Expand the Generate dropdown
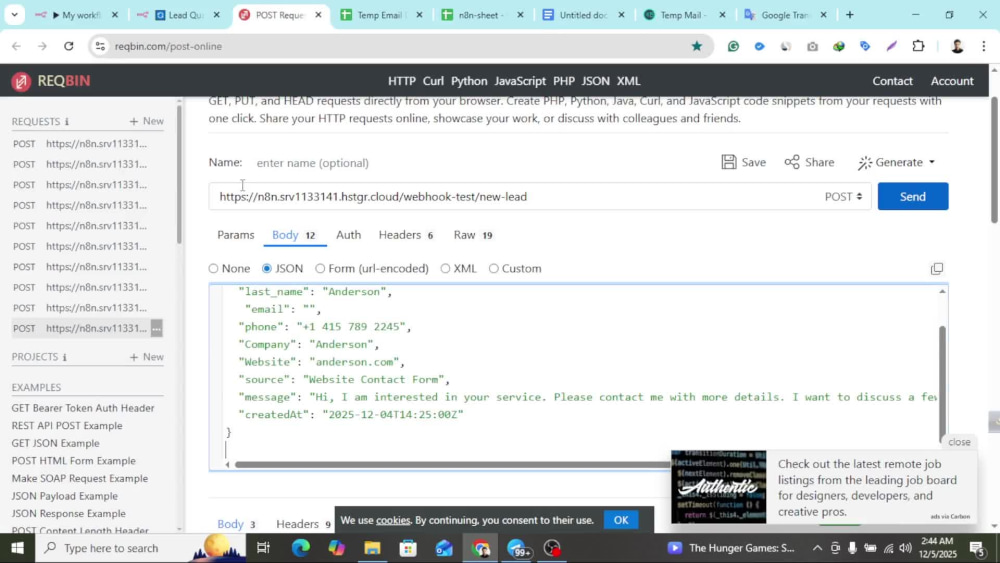The height and width of the screenshot is (563, 1000). point(897,162)
